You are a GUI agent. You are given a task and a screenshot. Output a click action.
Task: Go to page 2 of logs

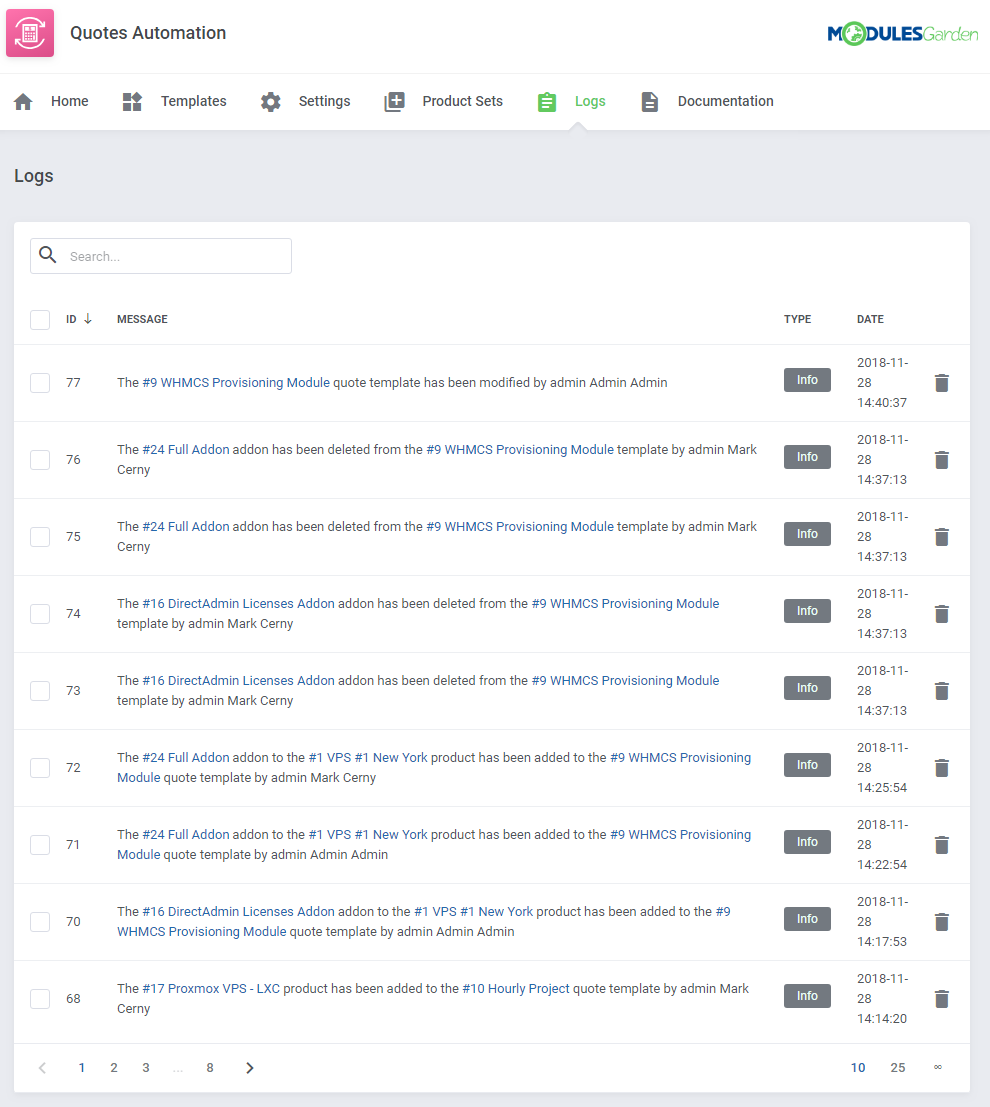(x=114, y=1067)
